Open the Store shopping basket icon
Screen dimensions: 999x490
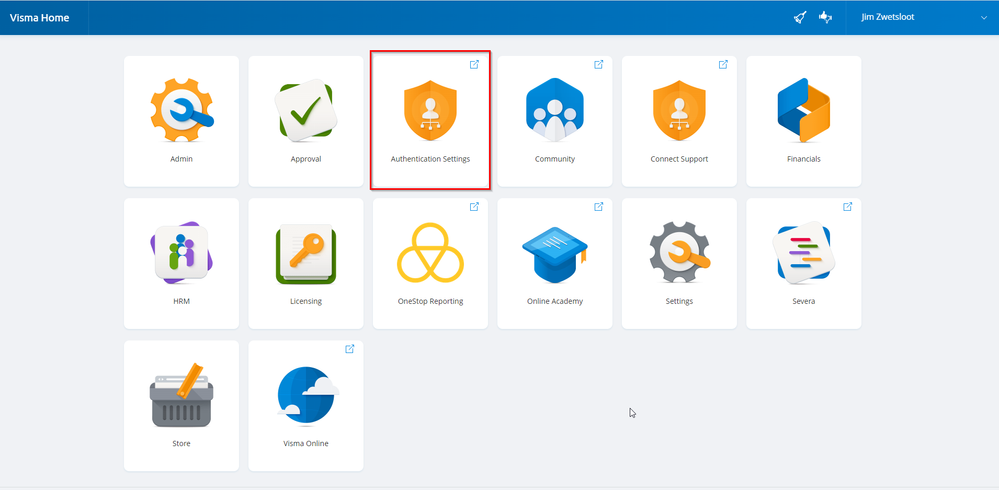point(182,395)
